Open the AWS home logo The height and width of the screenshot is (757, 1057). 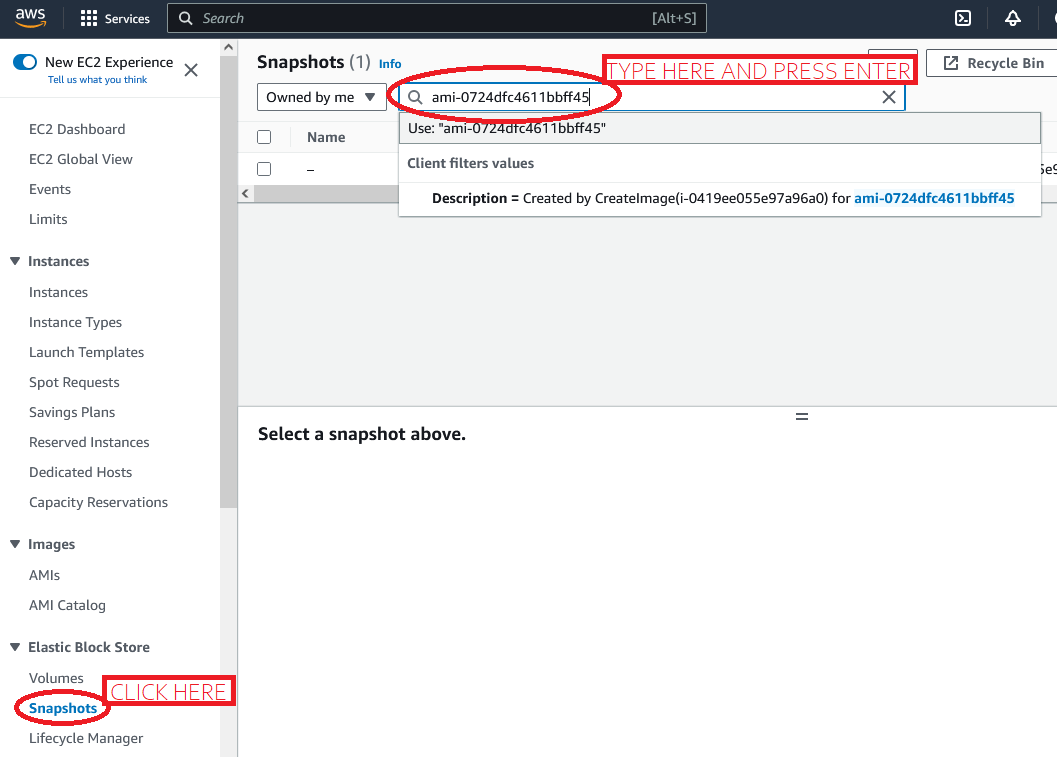pos(30,18)
